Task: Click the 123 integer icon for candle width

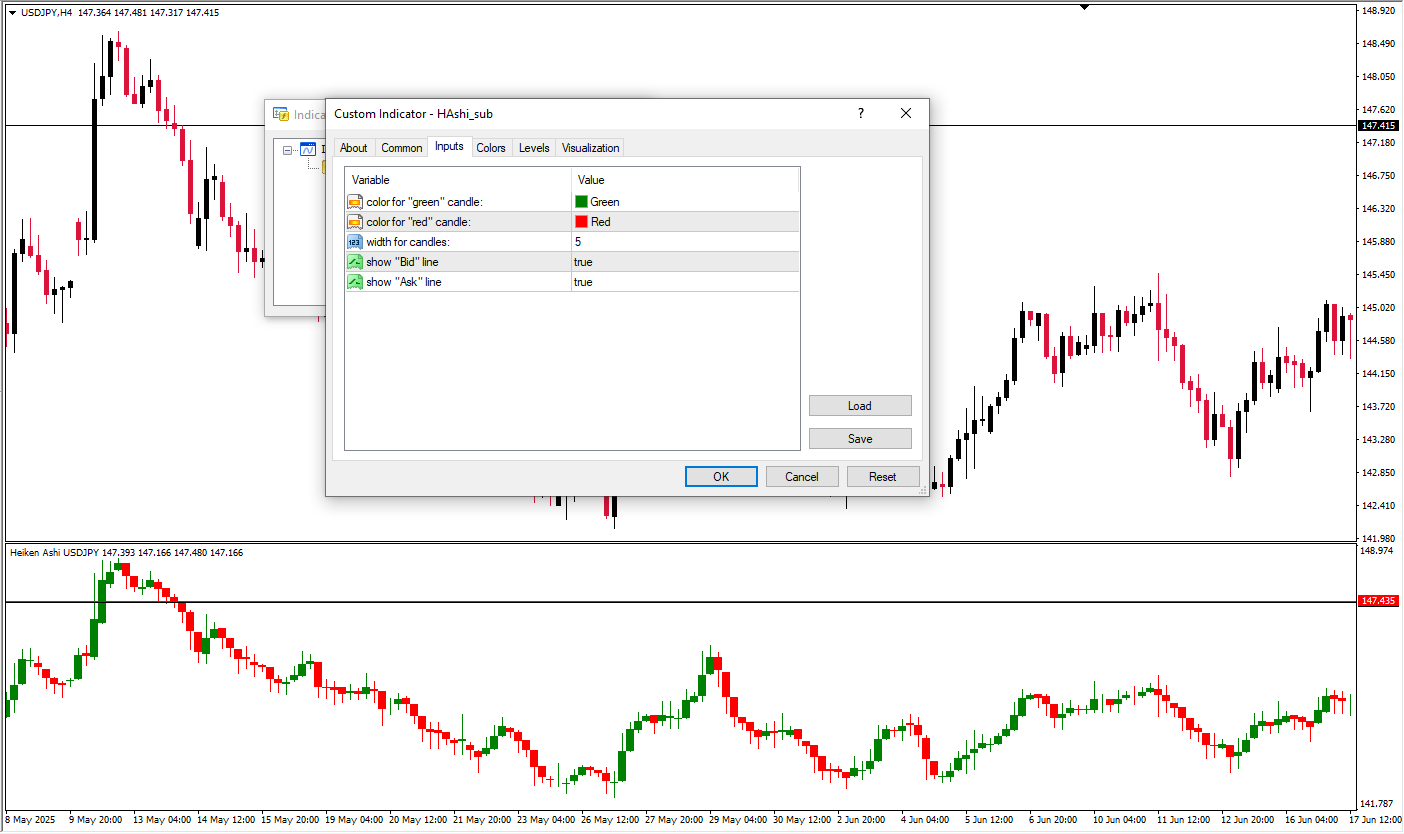Action: [x=355, y=242]
